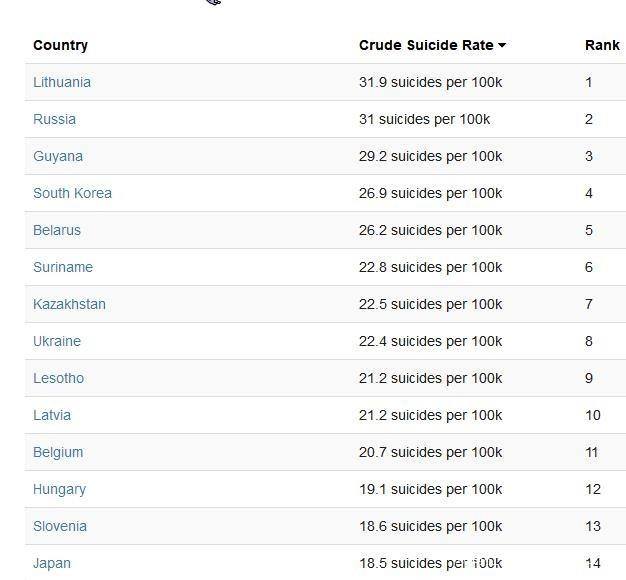Select the Ukraine link
This screenshot has width=626, height=580.
pyautogui.click(x=57, y=341)
